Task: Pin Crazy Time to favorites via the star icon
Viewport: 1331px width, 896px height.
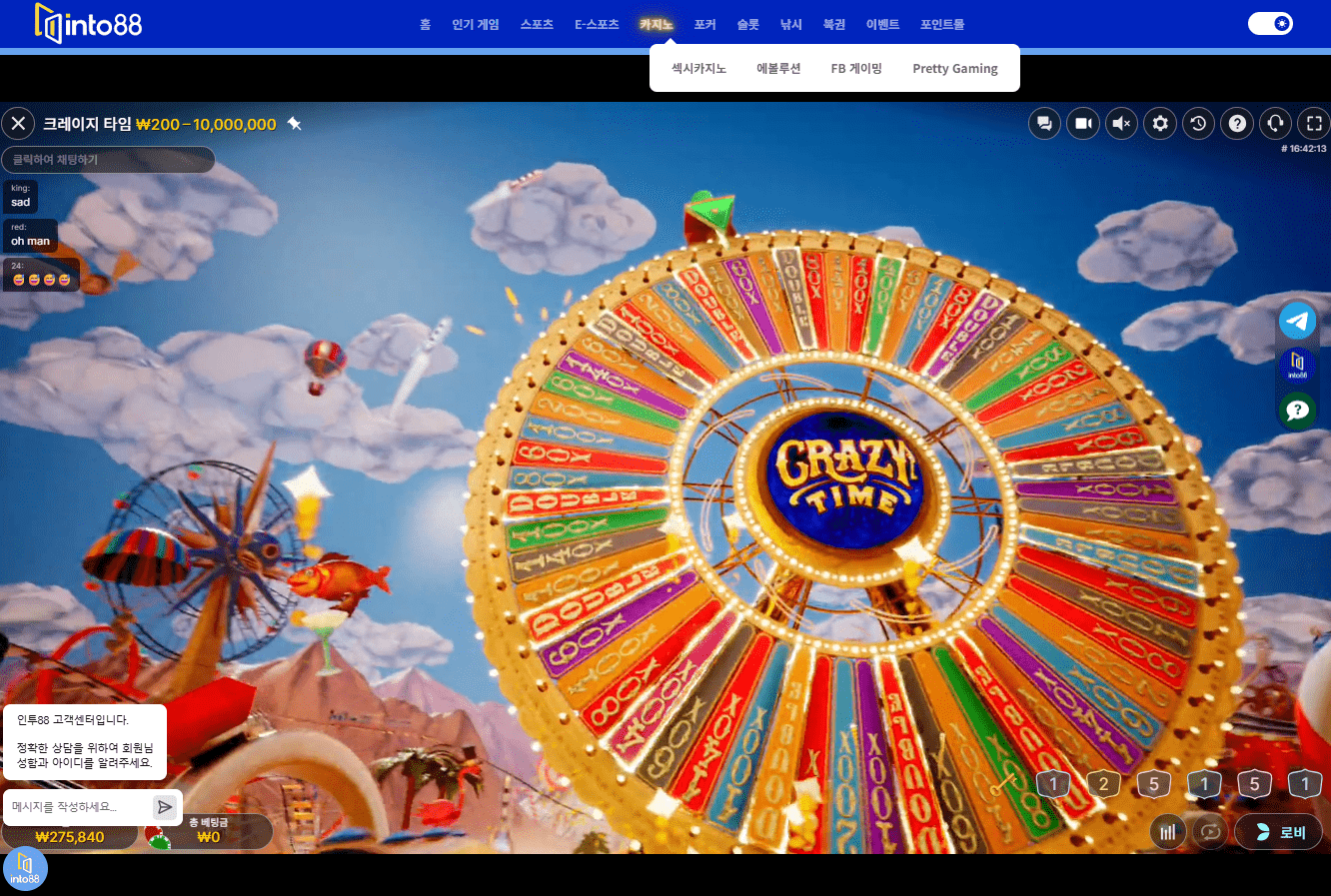Action: 294,124
